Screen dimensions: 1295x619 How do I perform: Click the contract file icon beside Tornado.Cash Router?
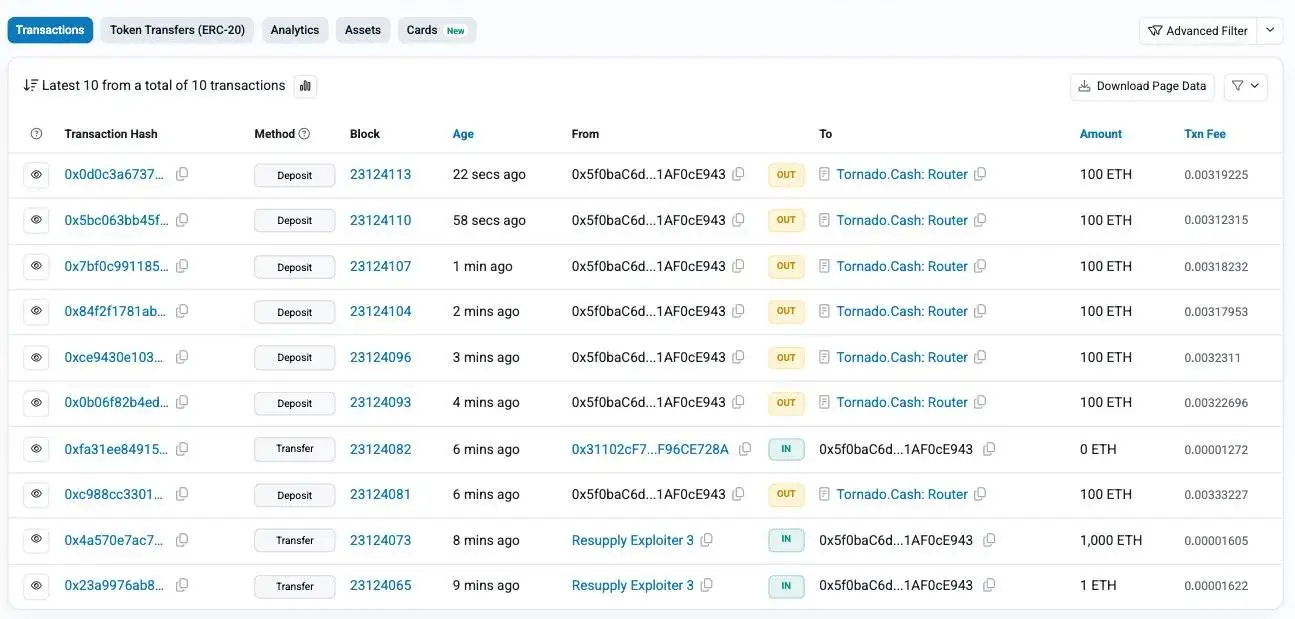(x=823, y=174)
